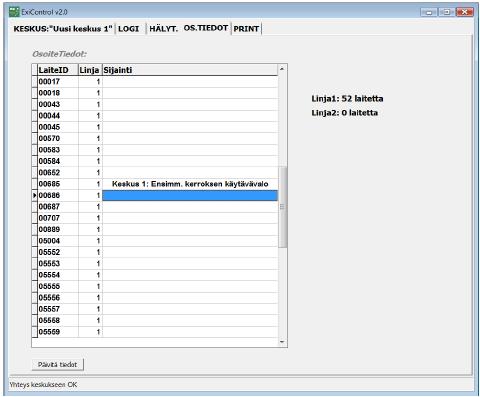Select device ID 00707 cell
480x397 pixels.
tap(58, 218)
